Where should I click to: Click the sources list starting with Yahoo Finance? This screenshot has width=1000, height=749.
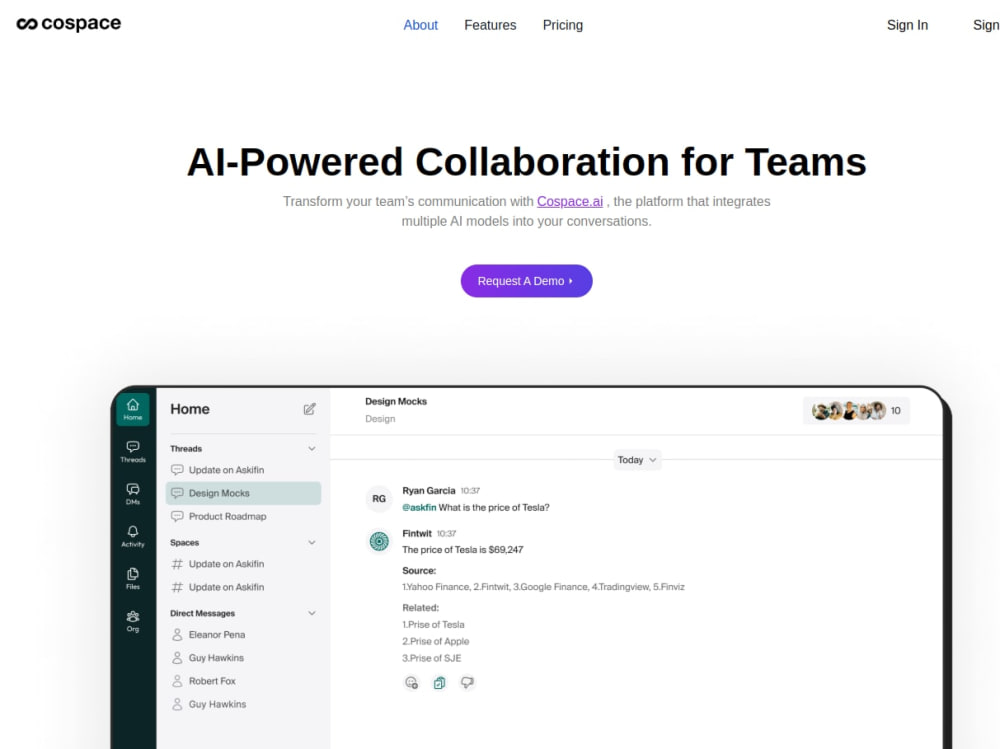[x=543, y=587]
